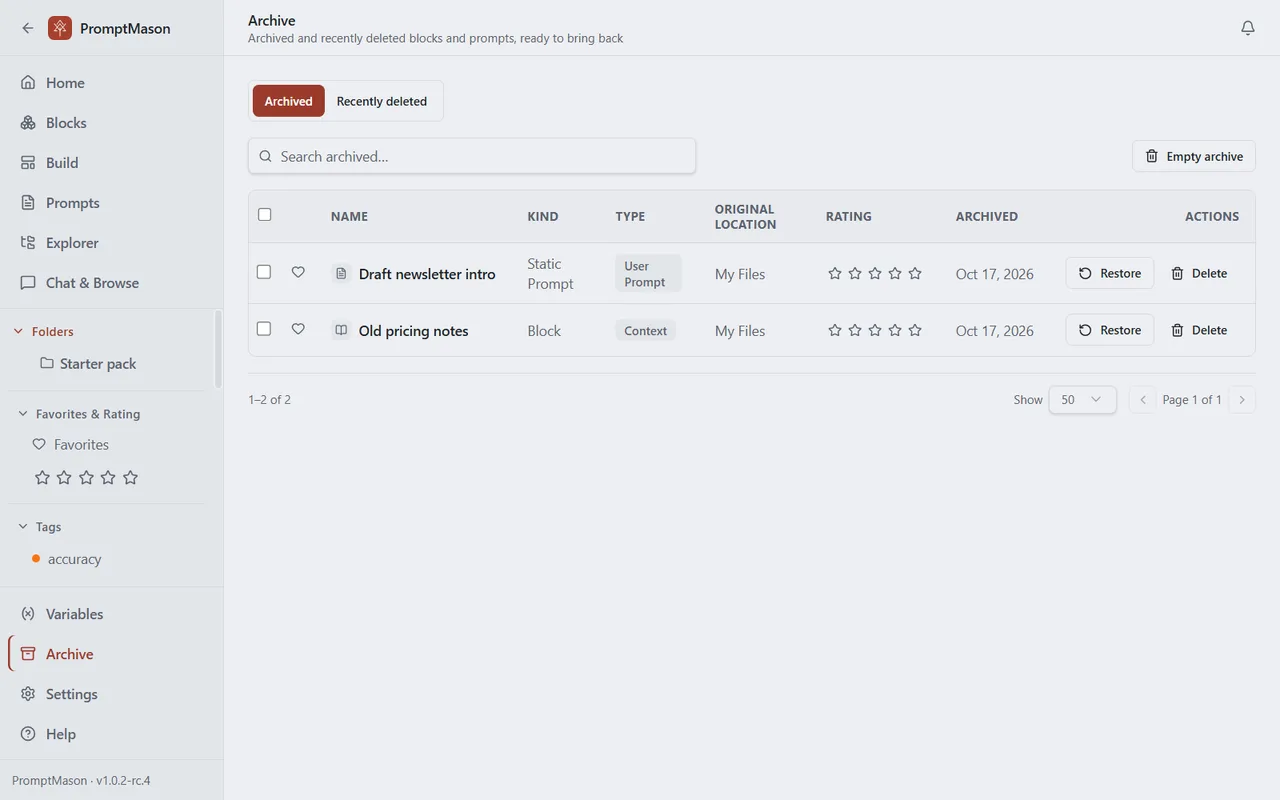Click the Archived column header
This screenshot has height=800, width=1280.
point(987,216)
